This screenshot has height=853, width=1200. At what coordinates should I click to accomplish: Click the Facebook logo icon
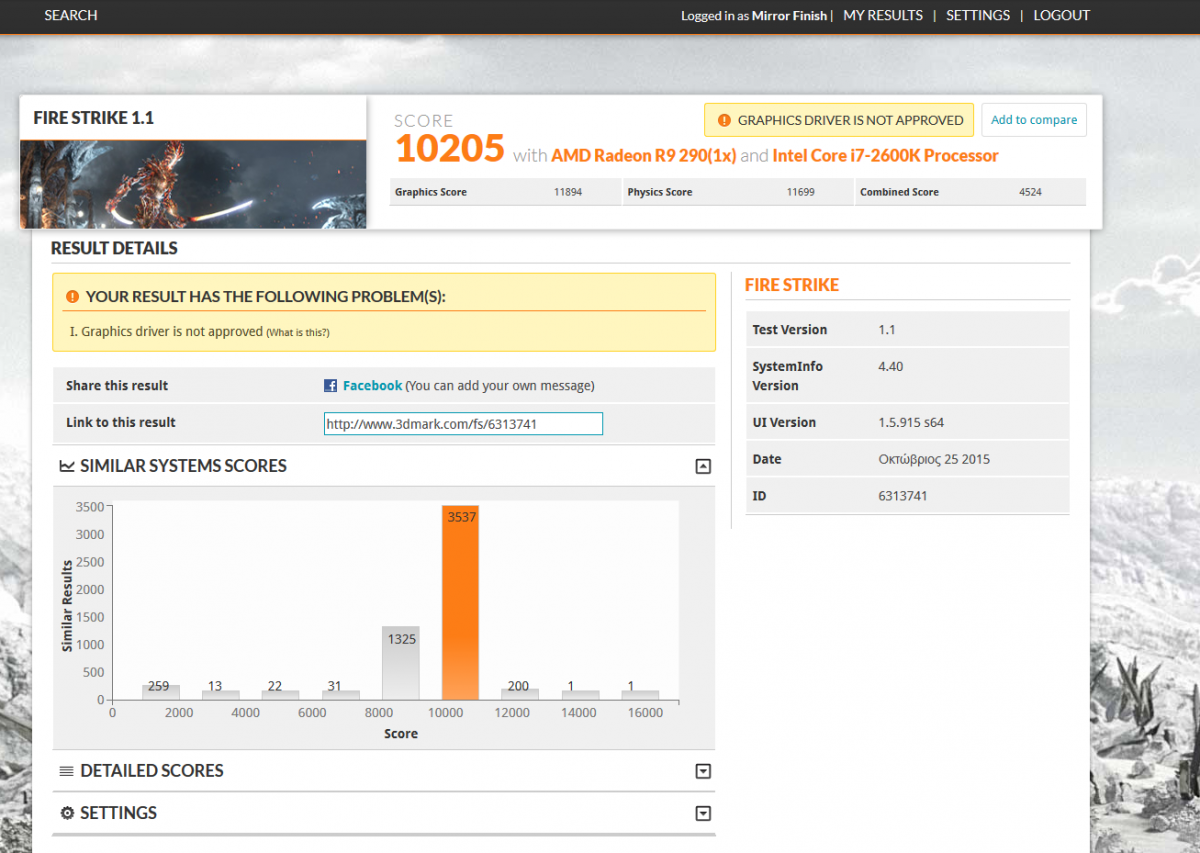pos(330,386)
